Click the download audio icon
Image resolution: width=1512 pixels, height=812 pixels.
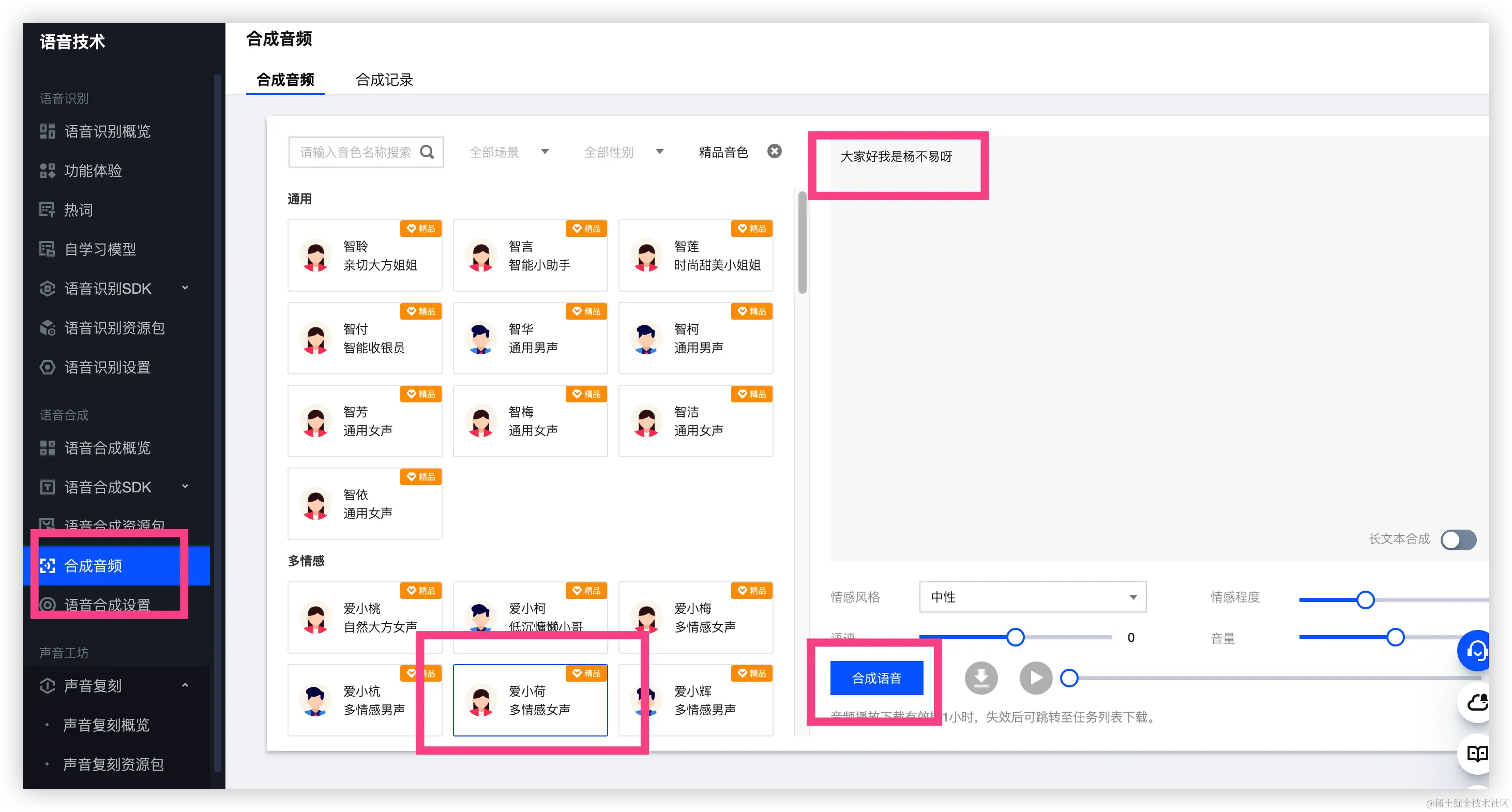[x=981, y=678]
